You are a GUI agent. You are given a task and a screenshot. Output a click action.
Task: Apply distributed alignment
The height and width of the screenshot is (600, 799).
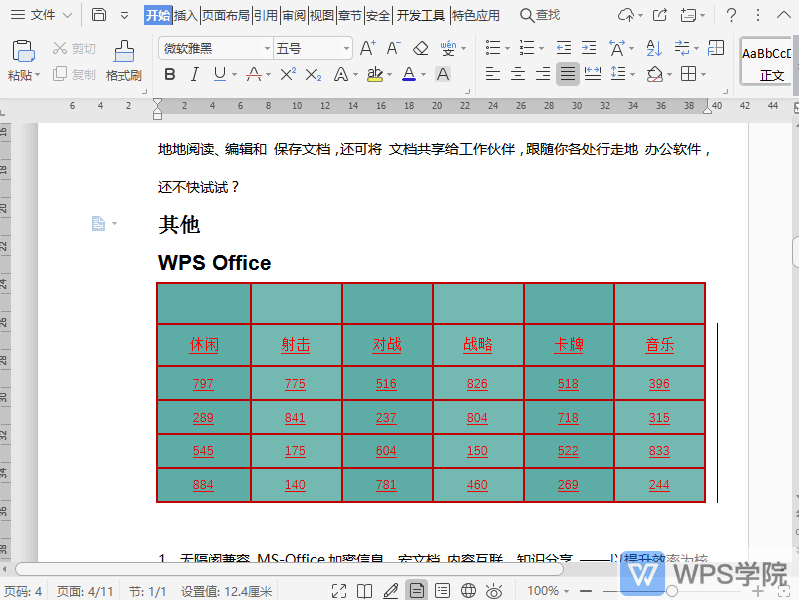coord(593,74)
